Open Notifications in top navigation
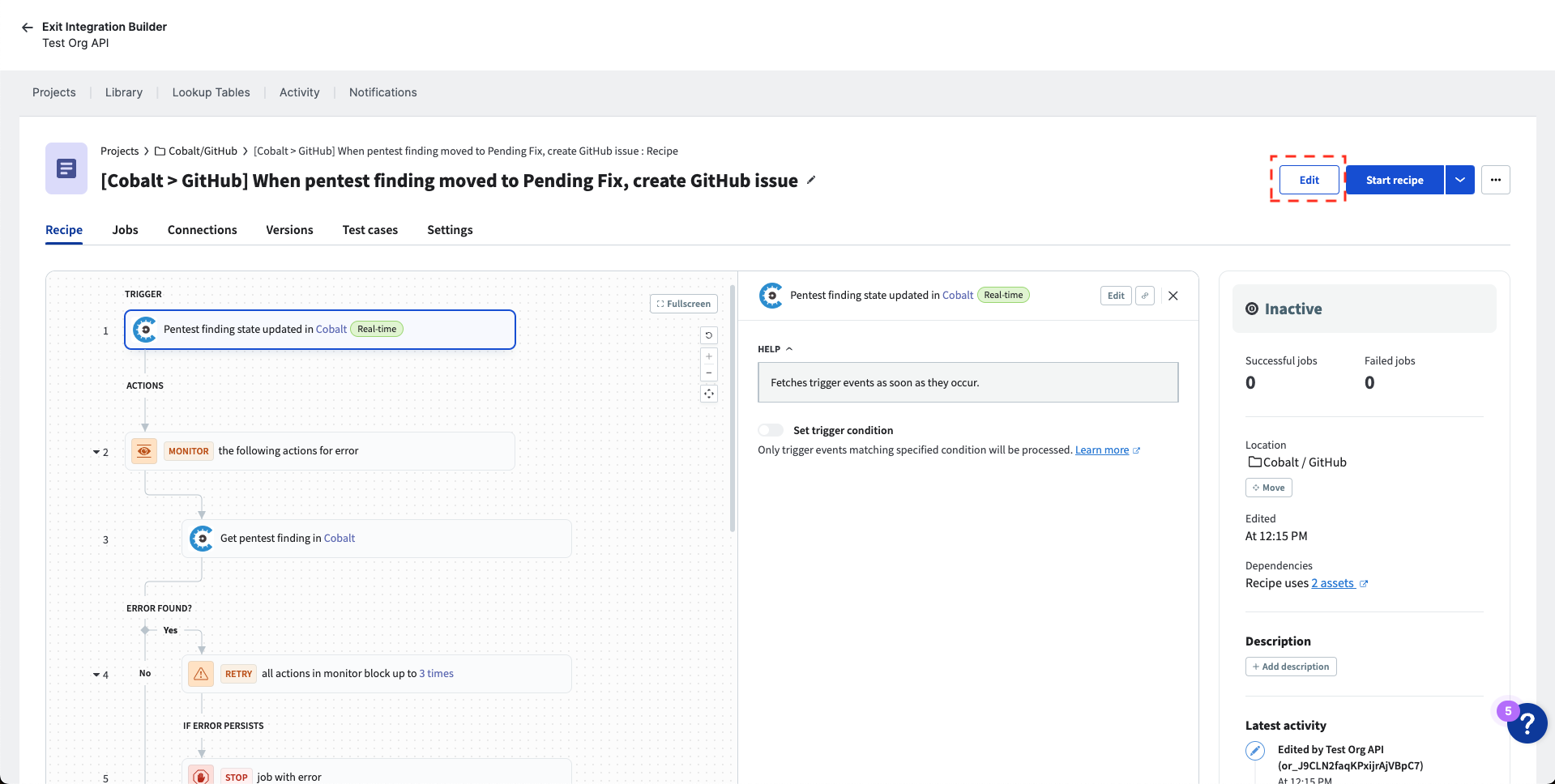Screen dimensions: 1555x784 tap(382, 92)
